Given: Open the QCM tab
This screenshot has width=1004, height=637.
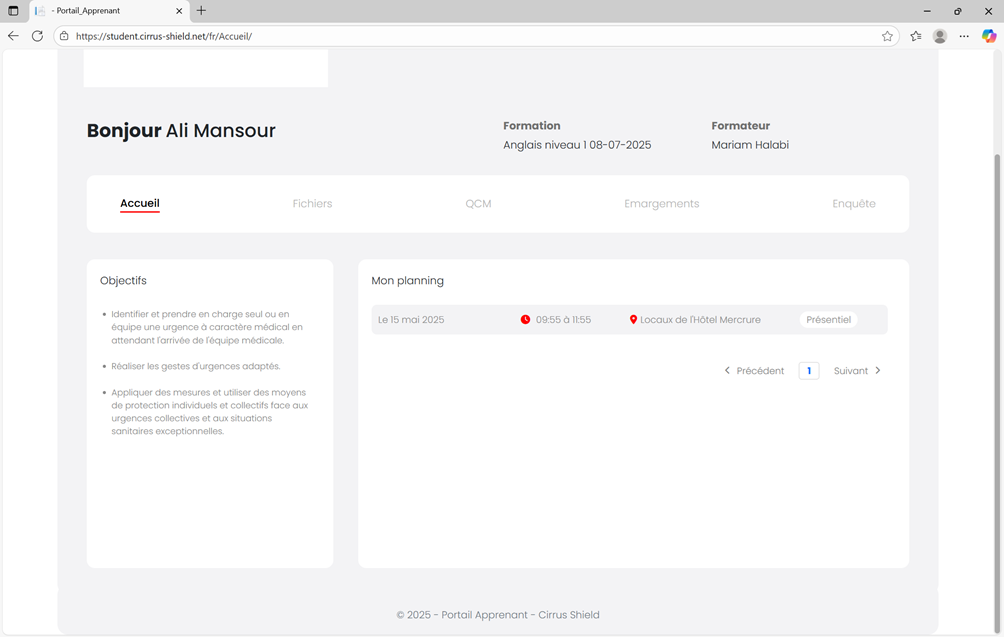Looking at the screenshot, I should [x=478, y=204].
